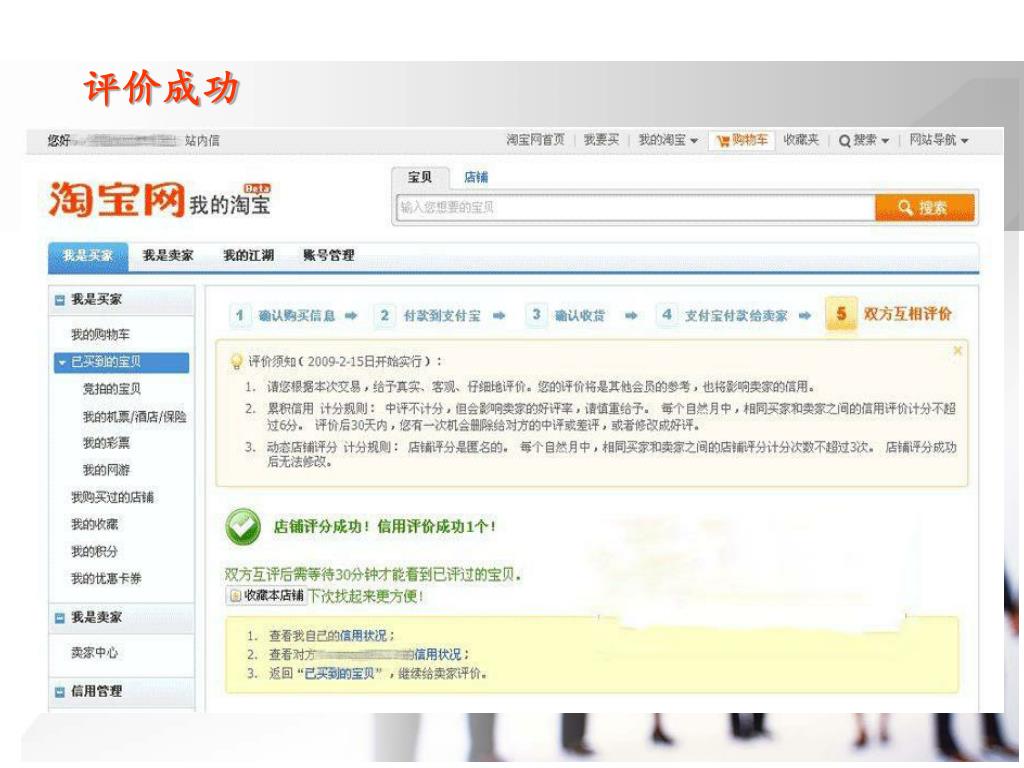Expand the 信用管理 sidebar section icon
Viewport: 1024px width, 768px height.
[x=60, y=691]
